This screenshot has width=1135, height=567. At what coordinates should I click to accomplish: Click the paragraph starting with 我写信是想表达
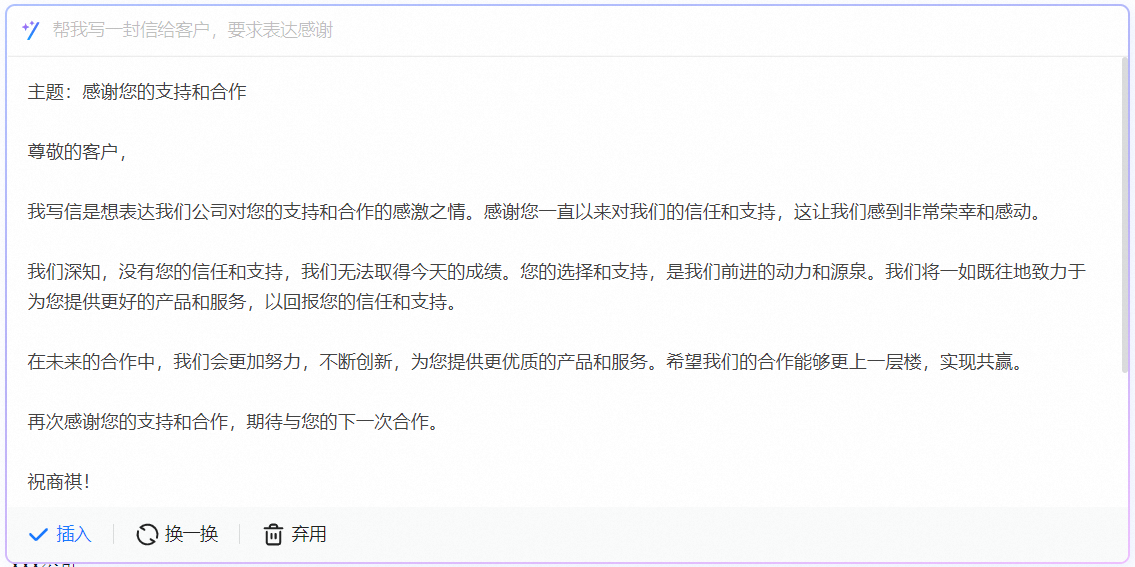pyautogui.click(x=400, y=212)
